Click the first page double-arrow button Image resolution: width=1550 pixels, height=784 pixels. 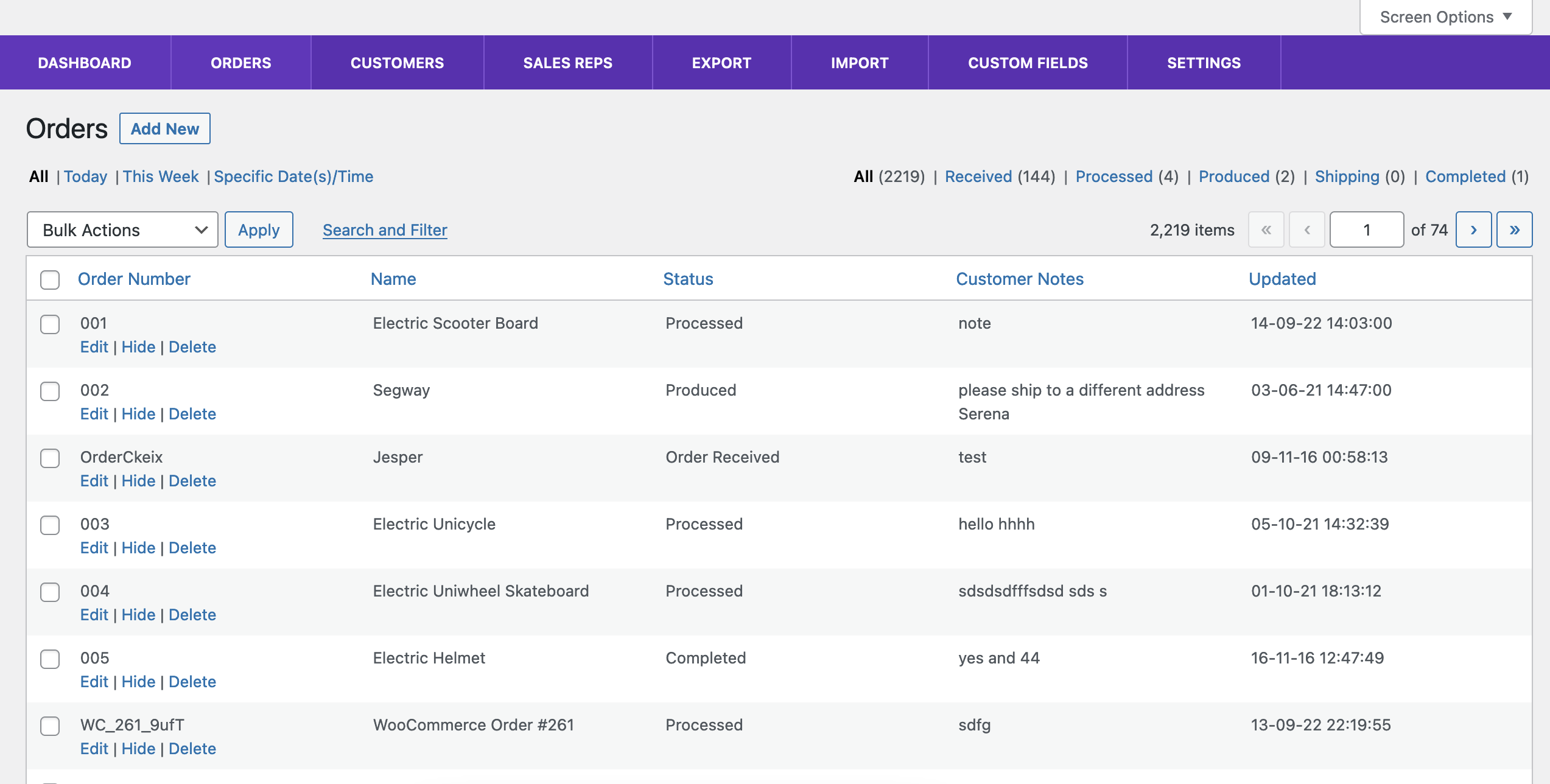[1266, 229]
